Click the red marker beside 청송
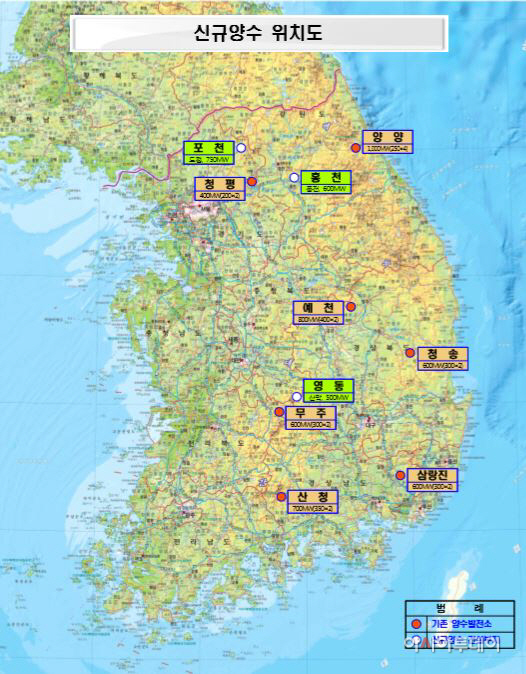Viewport: 526px width, 674px height. click(x=410, y=352)
